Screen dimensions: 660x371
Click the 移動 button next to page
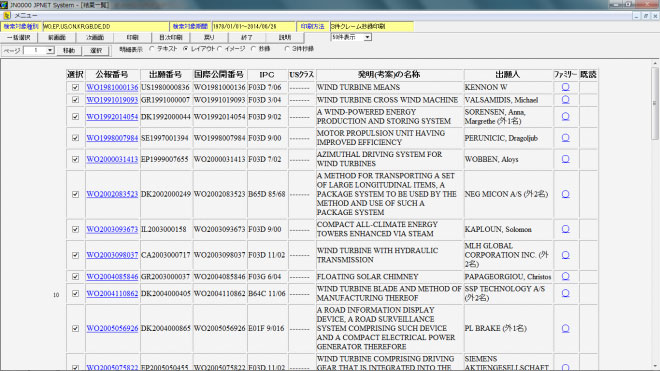[69, 51]
